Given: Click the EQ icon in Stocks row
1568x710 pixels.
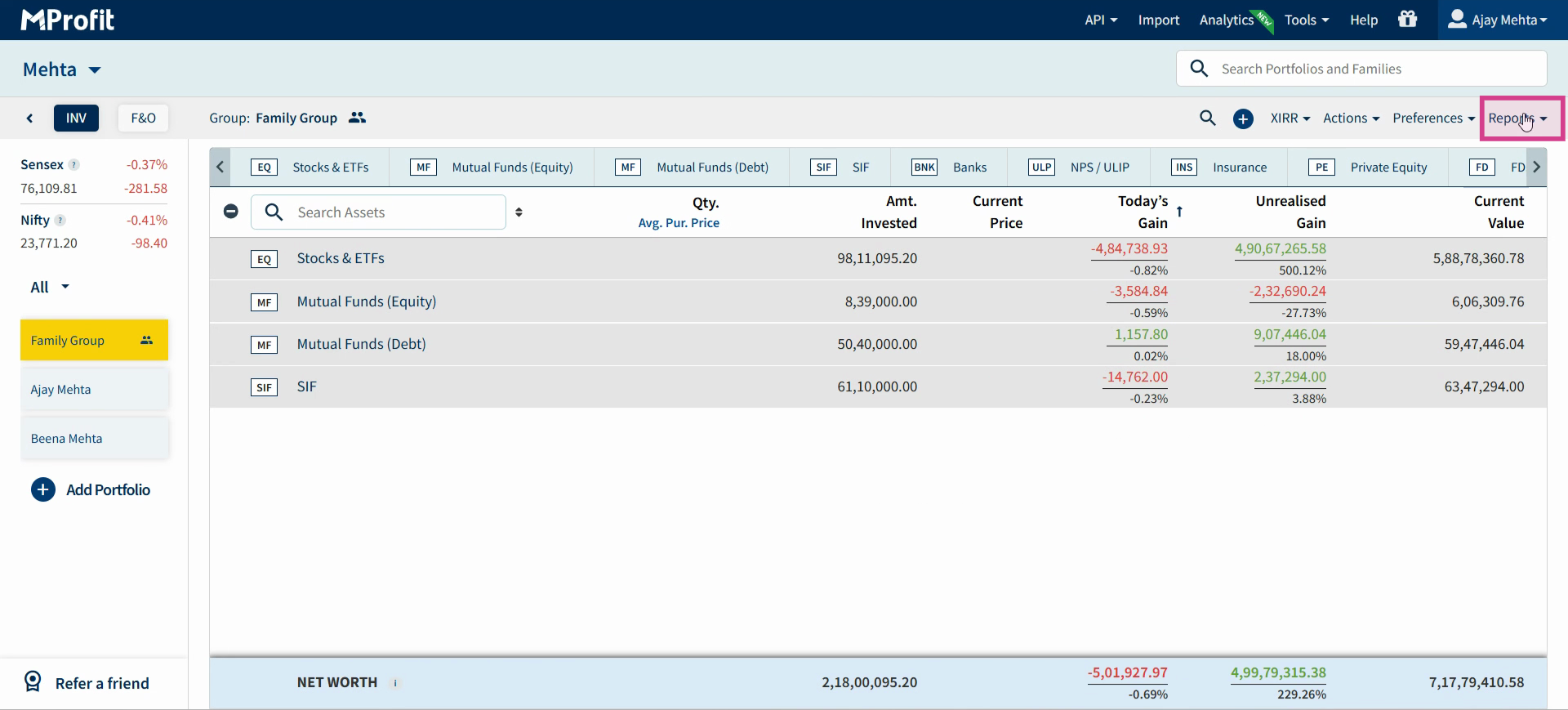Looking at the screenshot, I should click(264, 259).
